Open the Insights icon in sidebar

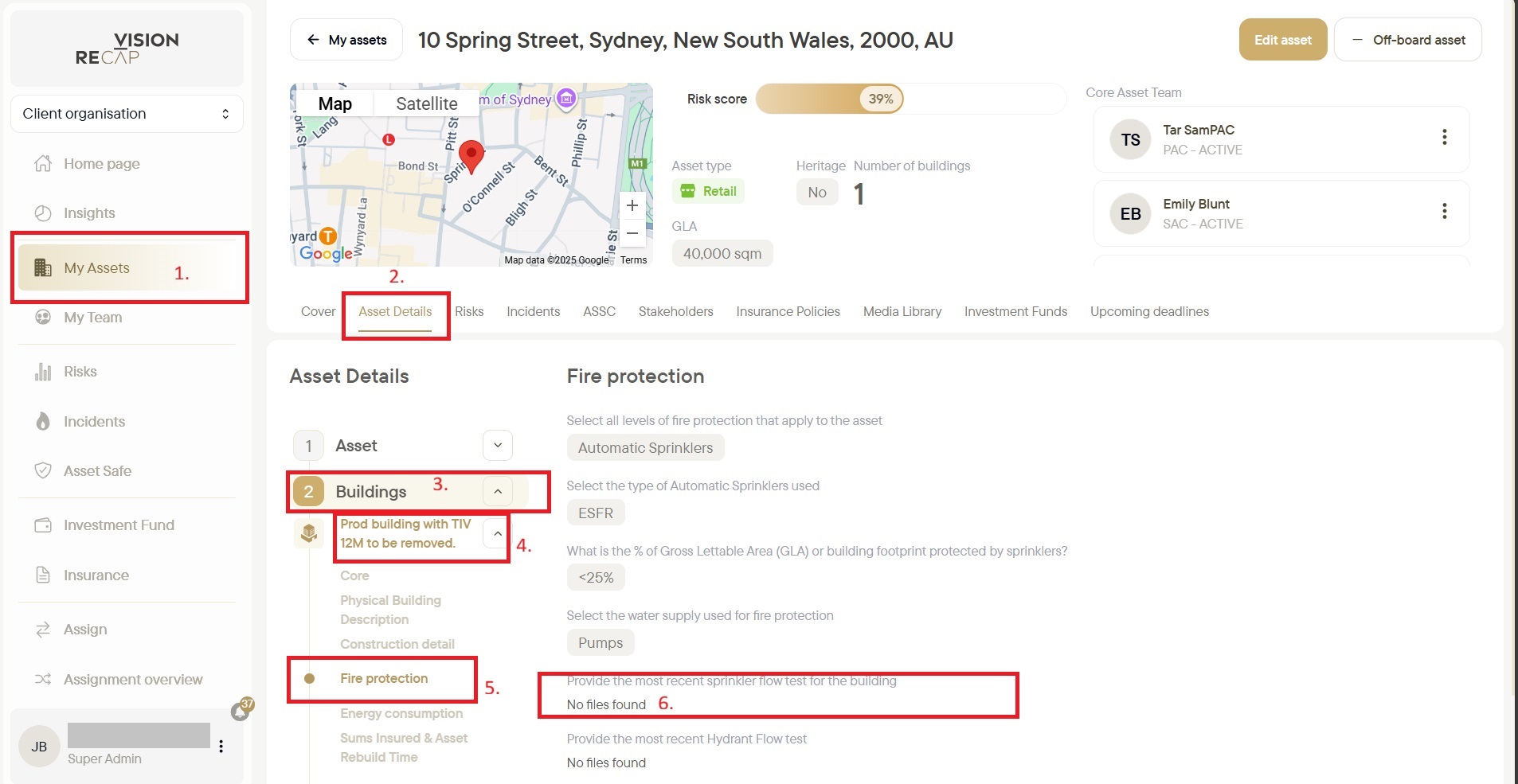43,213
